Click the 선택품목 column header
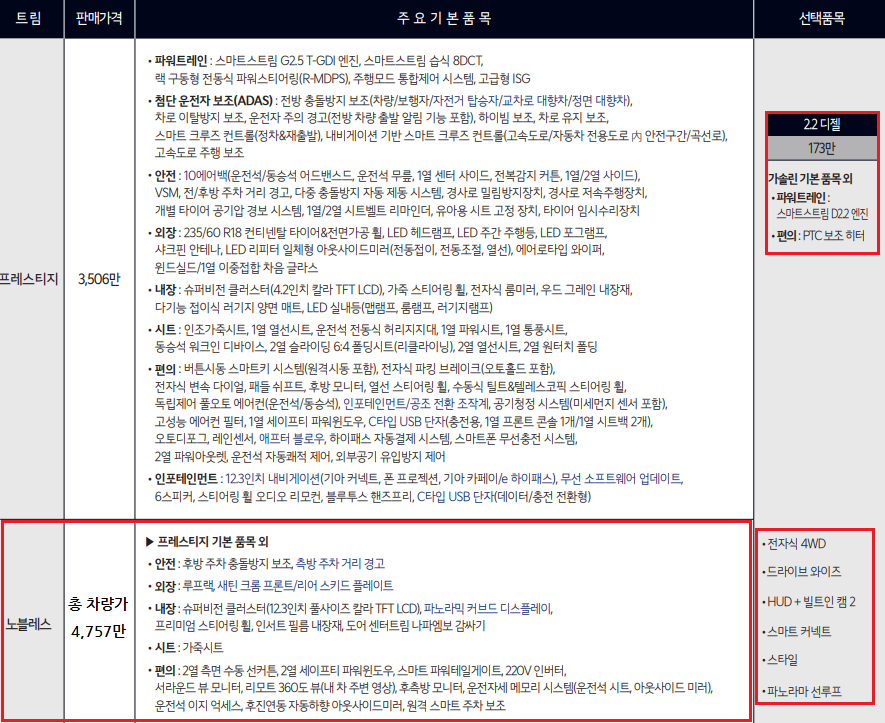 point(819,19)
